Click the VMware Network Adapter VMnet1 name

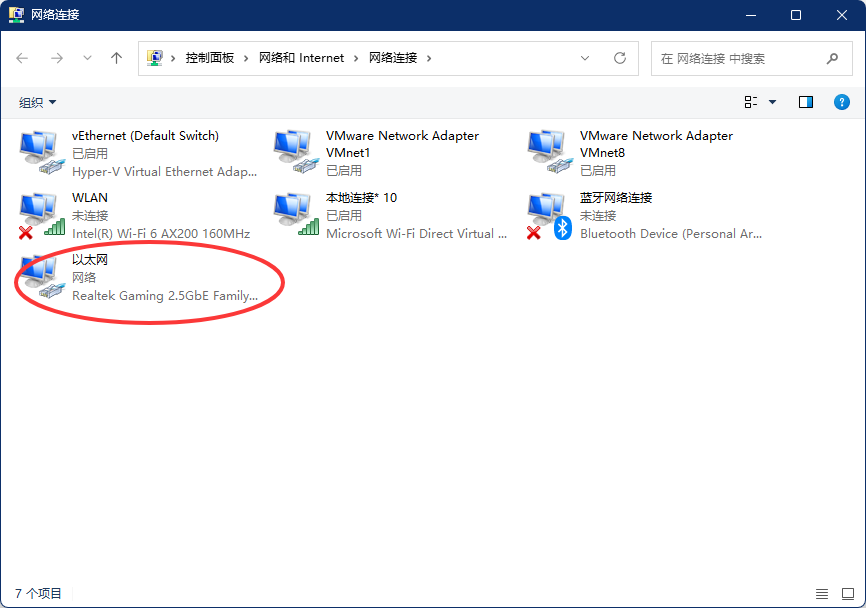402,144
